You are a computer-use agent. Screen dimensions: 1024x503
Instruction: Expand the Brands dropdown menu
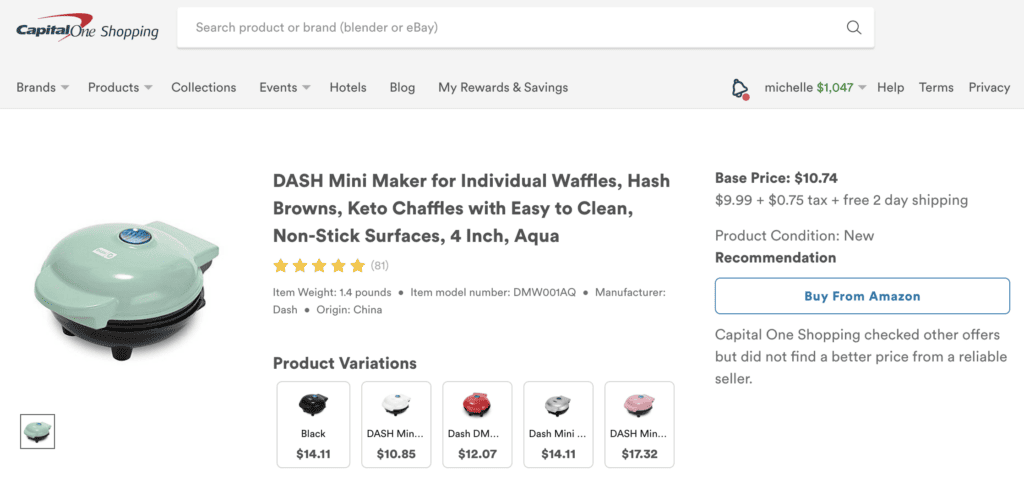coord(43,88)
